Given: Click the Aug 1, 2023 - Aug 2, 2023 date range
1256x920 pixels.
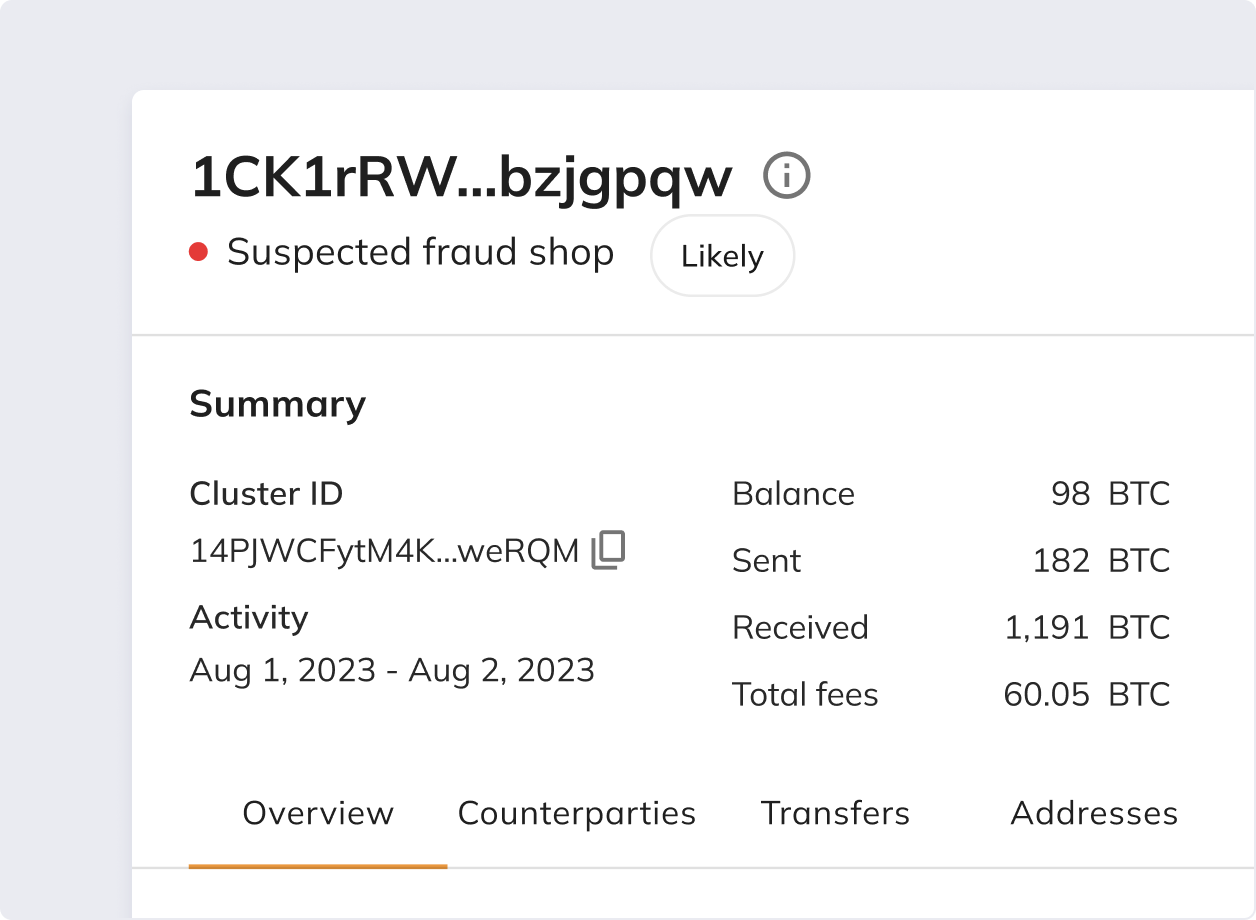Looking at the screenshot, I should [392, 669].
